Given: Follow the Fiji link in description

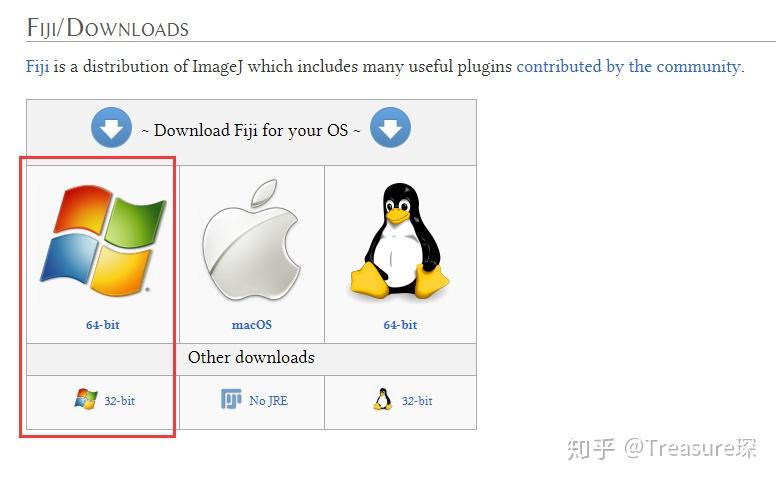Looking at the screenshot, I should pyautogui.click(x=38, y=67).
